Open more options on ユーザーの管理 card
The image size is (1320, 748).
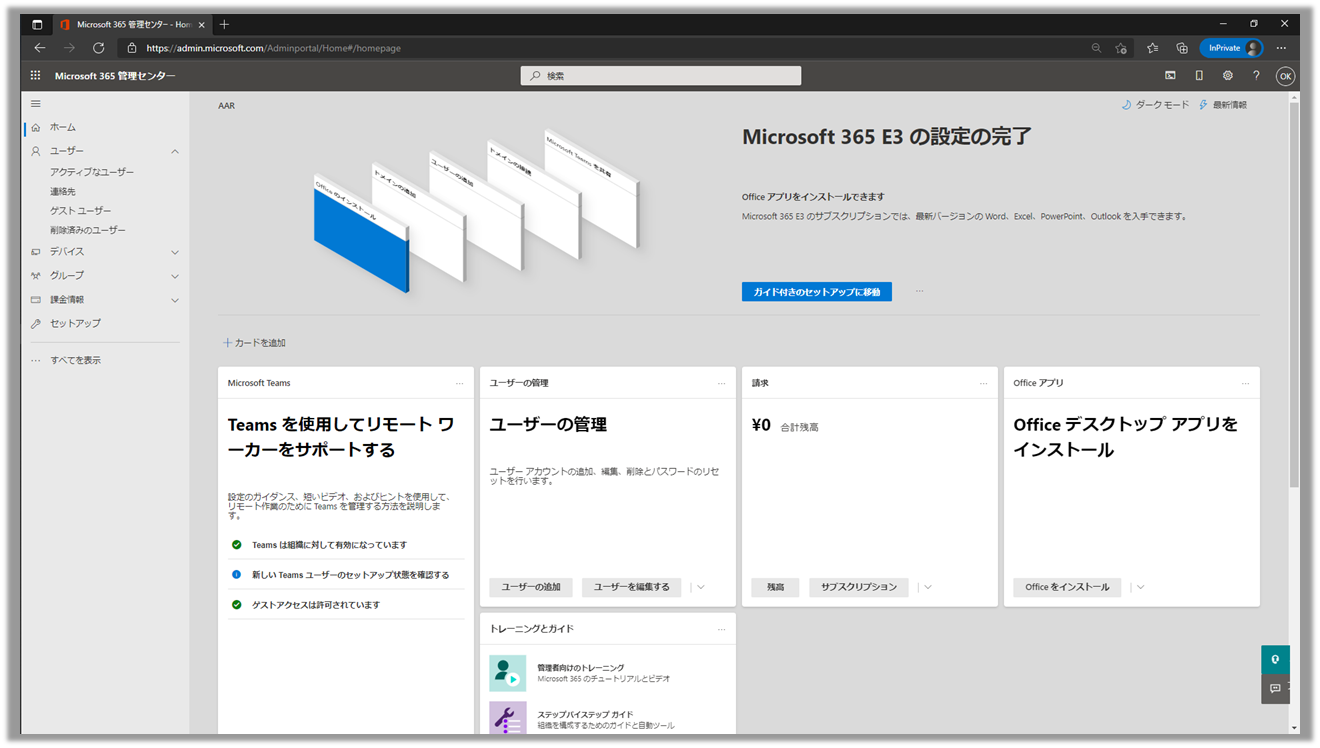tap(722, 383)
